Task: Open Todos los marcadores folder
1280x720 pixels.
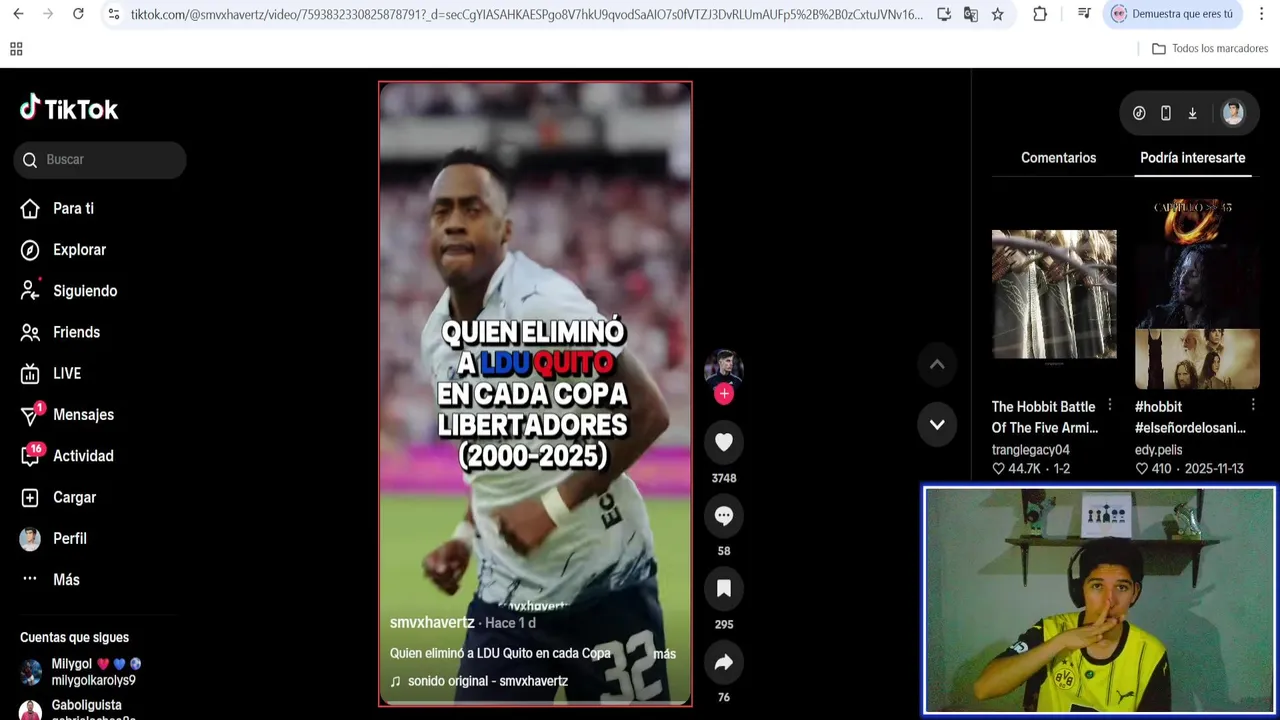Action: (1210, 49)
